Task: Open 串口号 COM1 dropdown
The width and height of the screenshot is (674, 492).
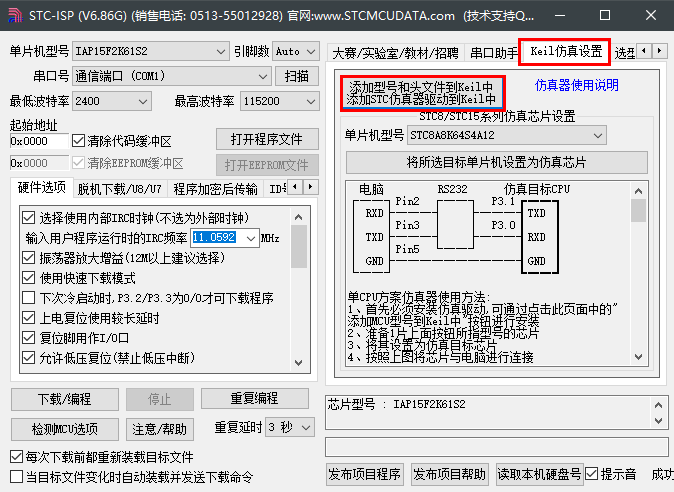Action: [x=172, y=76]
